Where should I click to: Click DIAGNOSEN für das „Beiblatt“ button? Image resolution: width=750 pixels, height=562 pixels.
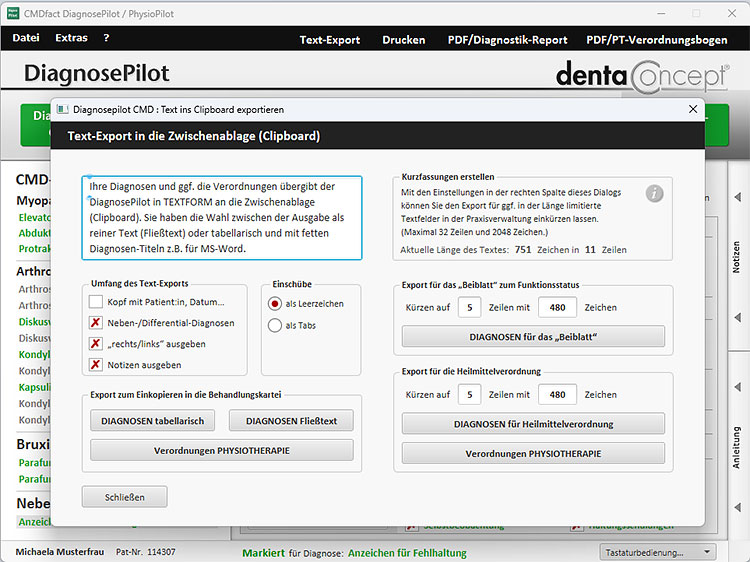[533, 337]
